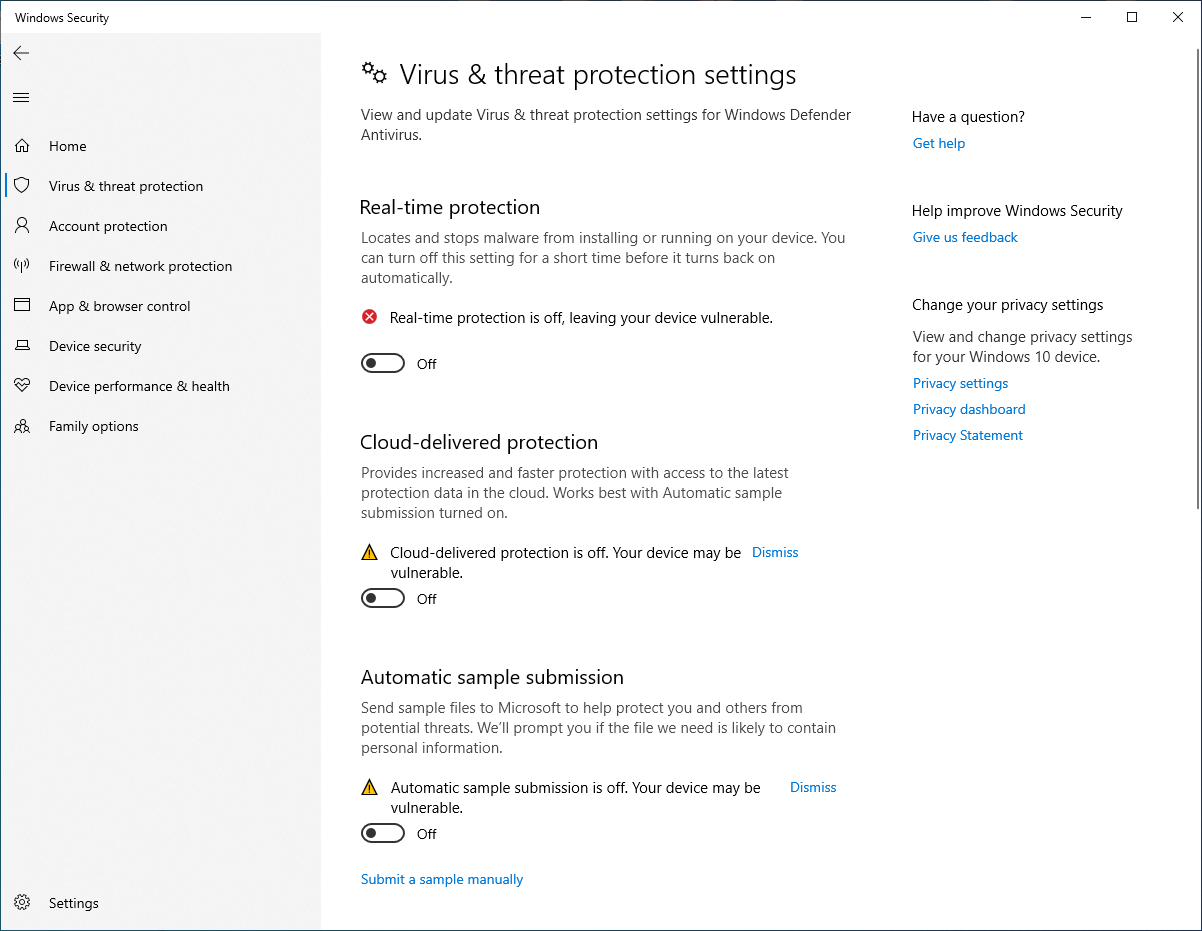
Task: Open the hamburger navigation menu
Action: (21, 97)
